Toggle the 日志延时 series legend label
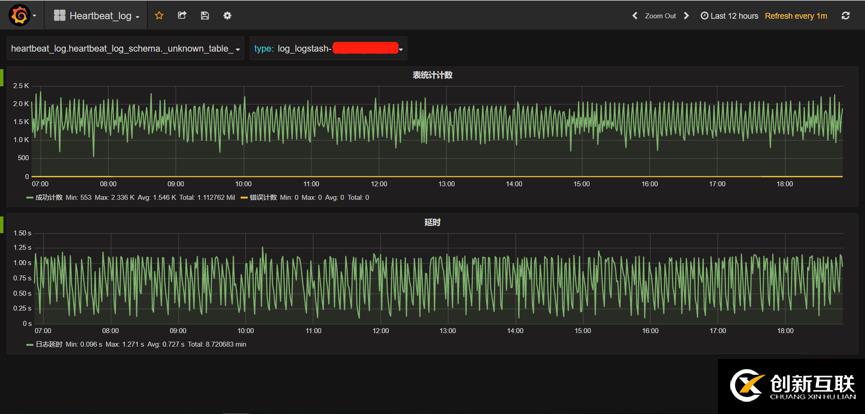Image resolution: width=865 pixels, height=414 pixels. pos(49,344)
